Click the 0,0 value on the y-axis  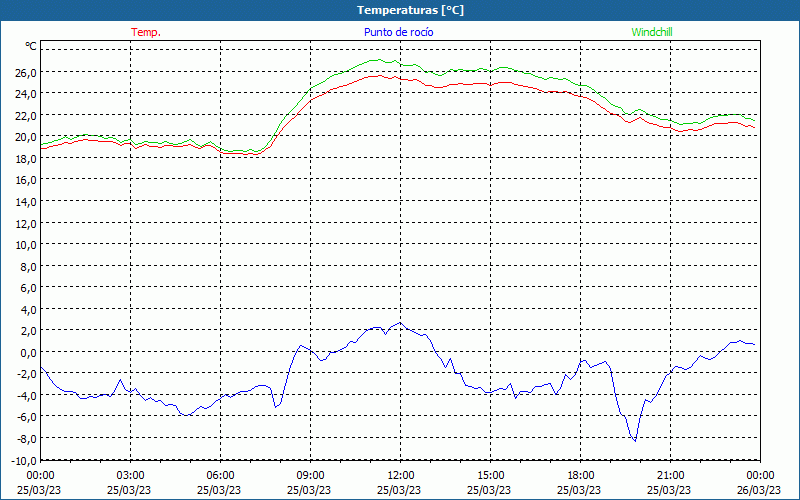tap(29, 353)
